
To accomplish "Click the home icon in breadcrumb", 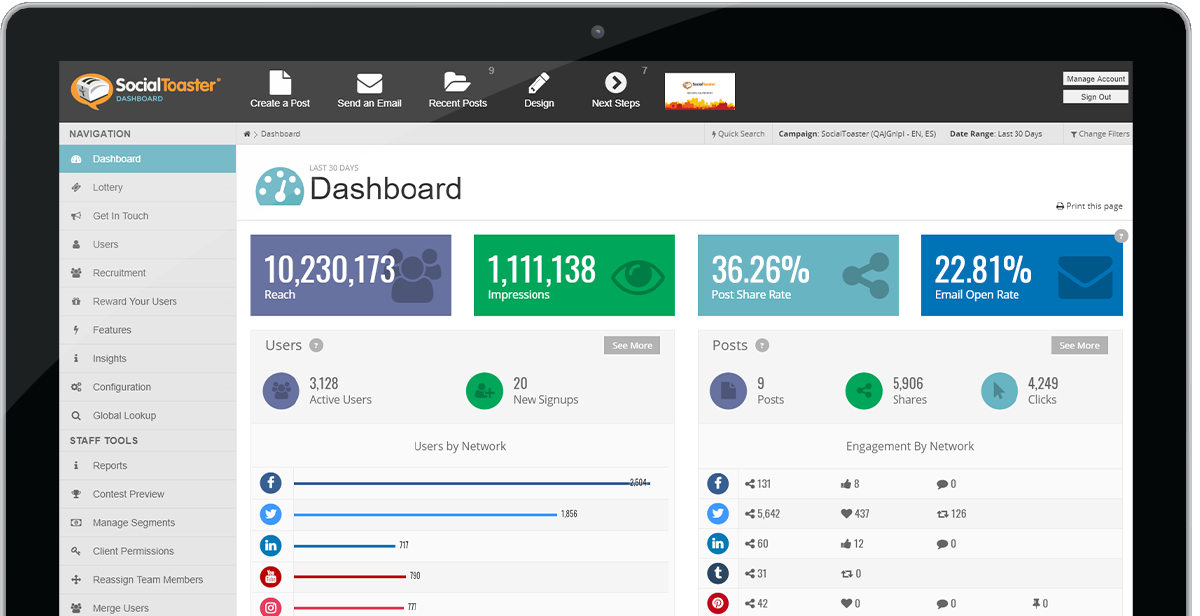I will point(247,134).
